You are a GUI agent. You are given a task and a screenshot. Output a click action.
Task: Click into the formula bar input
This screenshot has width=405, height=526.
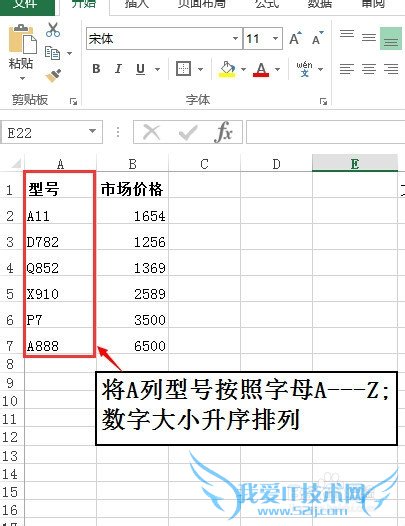(x=325, y=132)
